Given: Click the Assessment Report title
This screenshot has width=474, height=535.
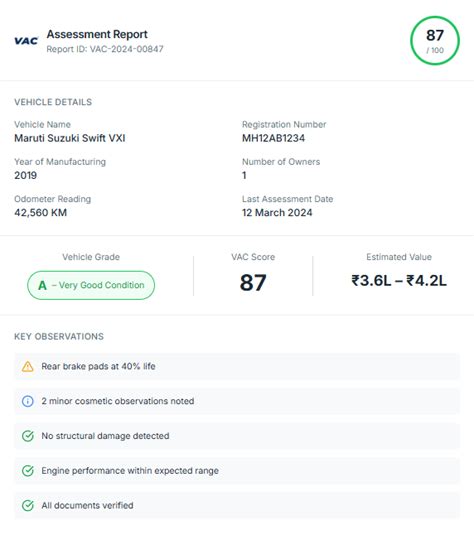Looking at the screenshot, I should coord(97,34).
